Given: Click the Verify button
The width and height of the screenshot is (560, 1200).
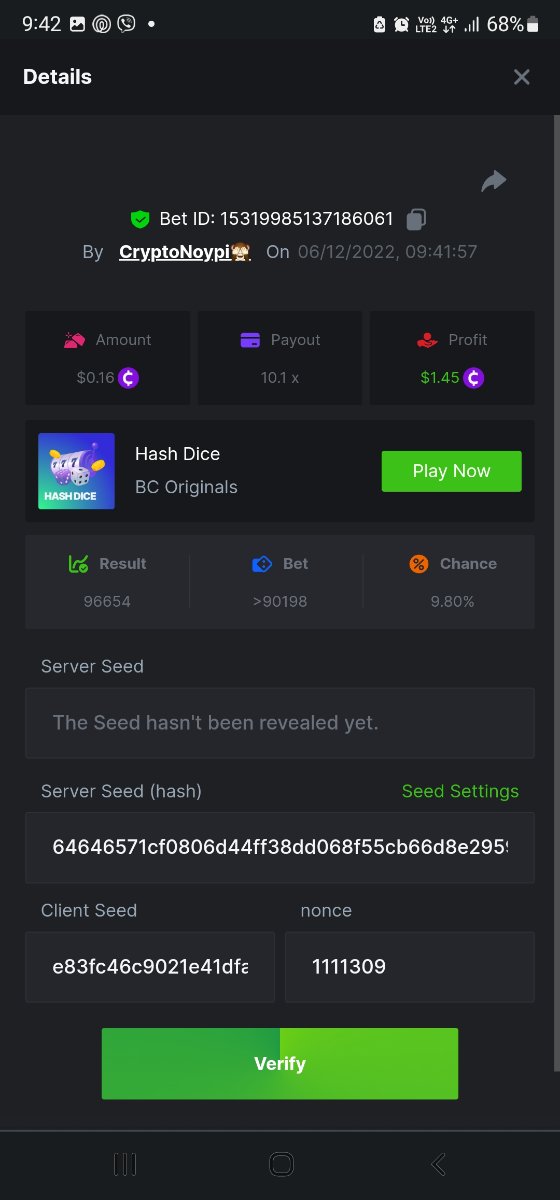Looking at the screenshot, I should pos(280,1064).
